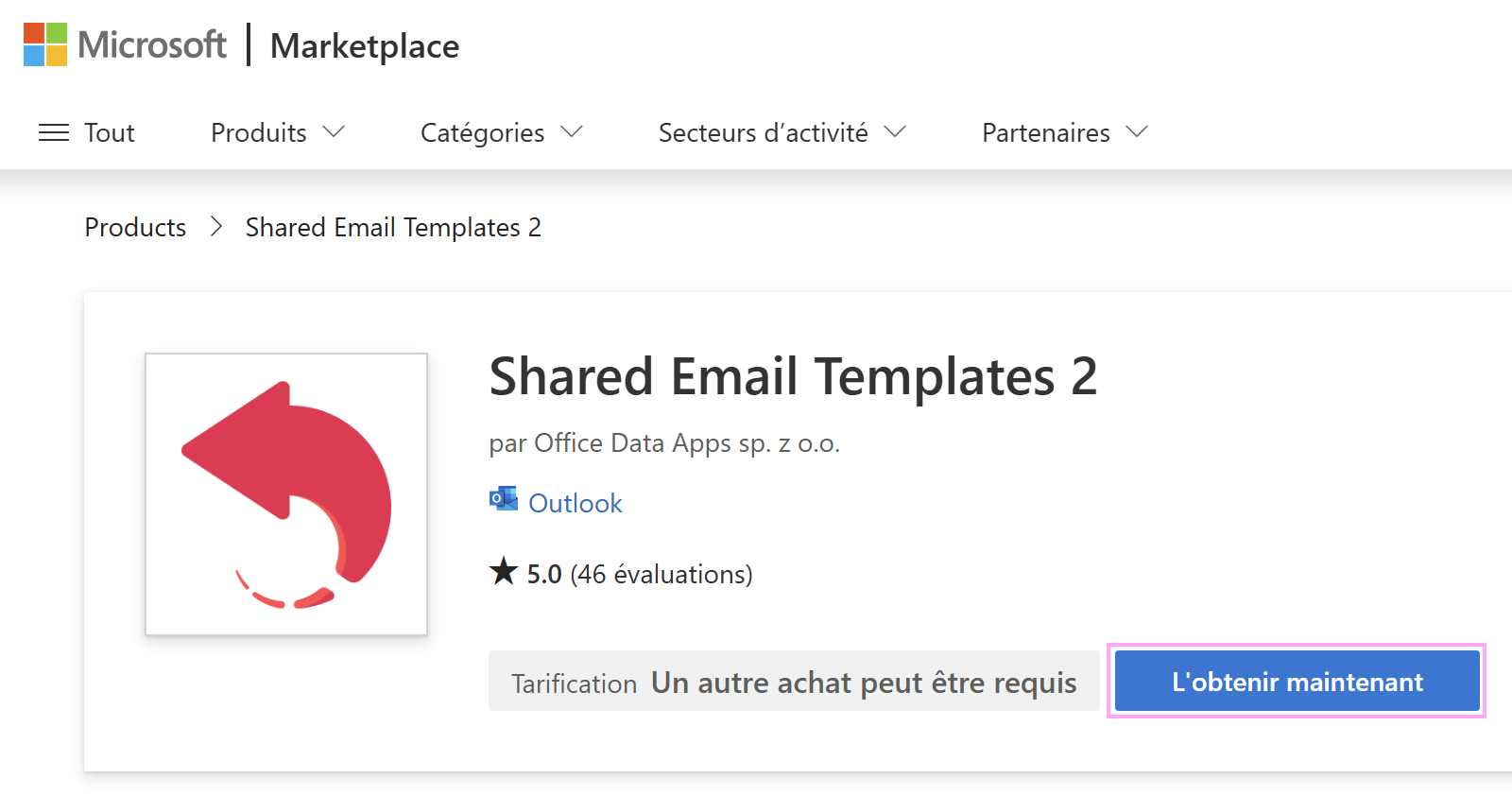Viewport: 1512px width, 796px height.
Task: Click the Tarification pricing notice
Action: tap(794, 681)
